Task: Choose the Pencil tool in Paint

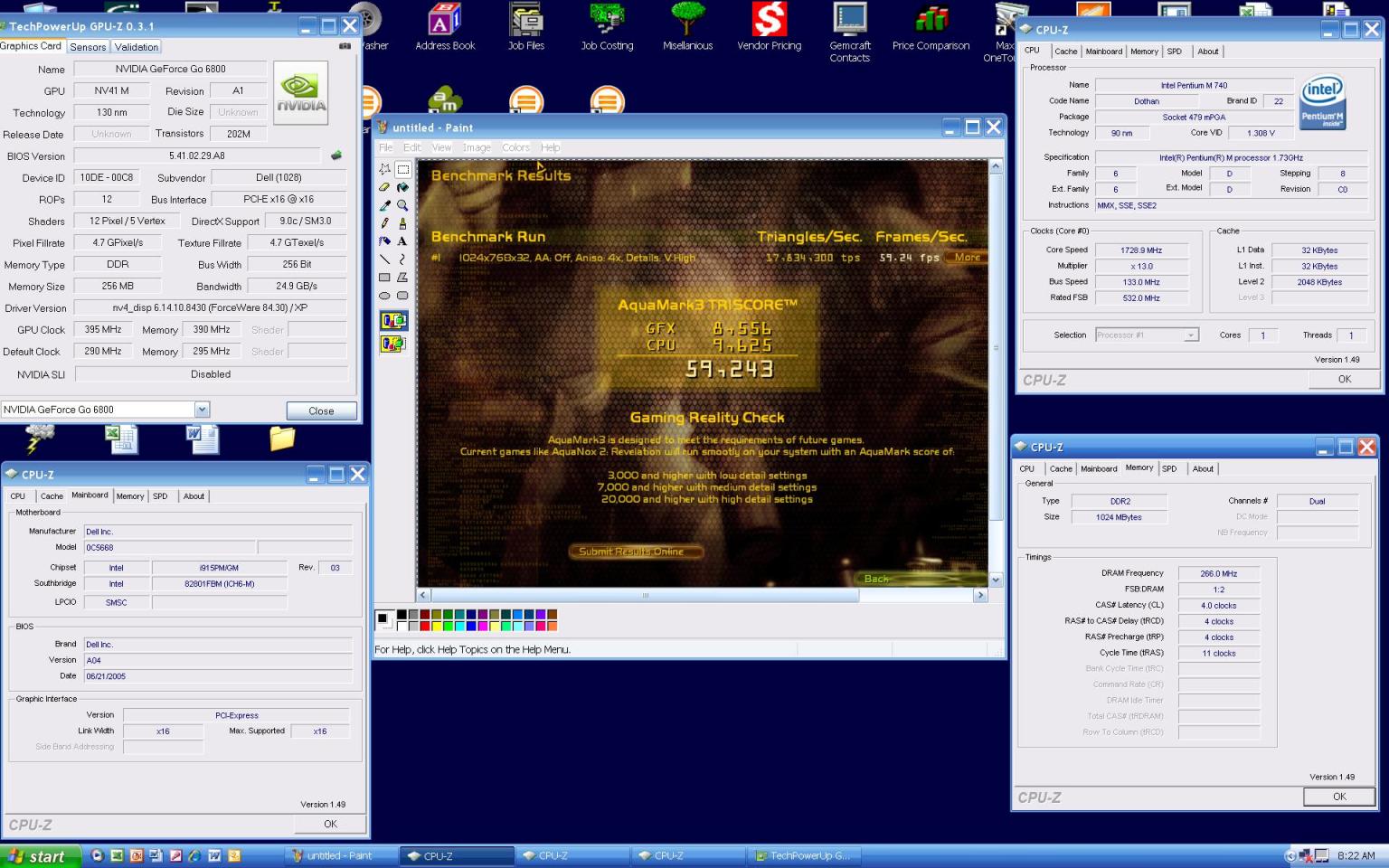Action: tap(384, 222)
